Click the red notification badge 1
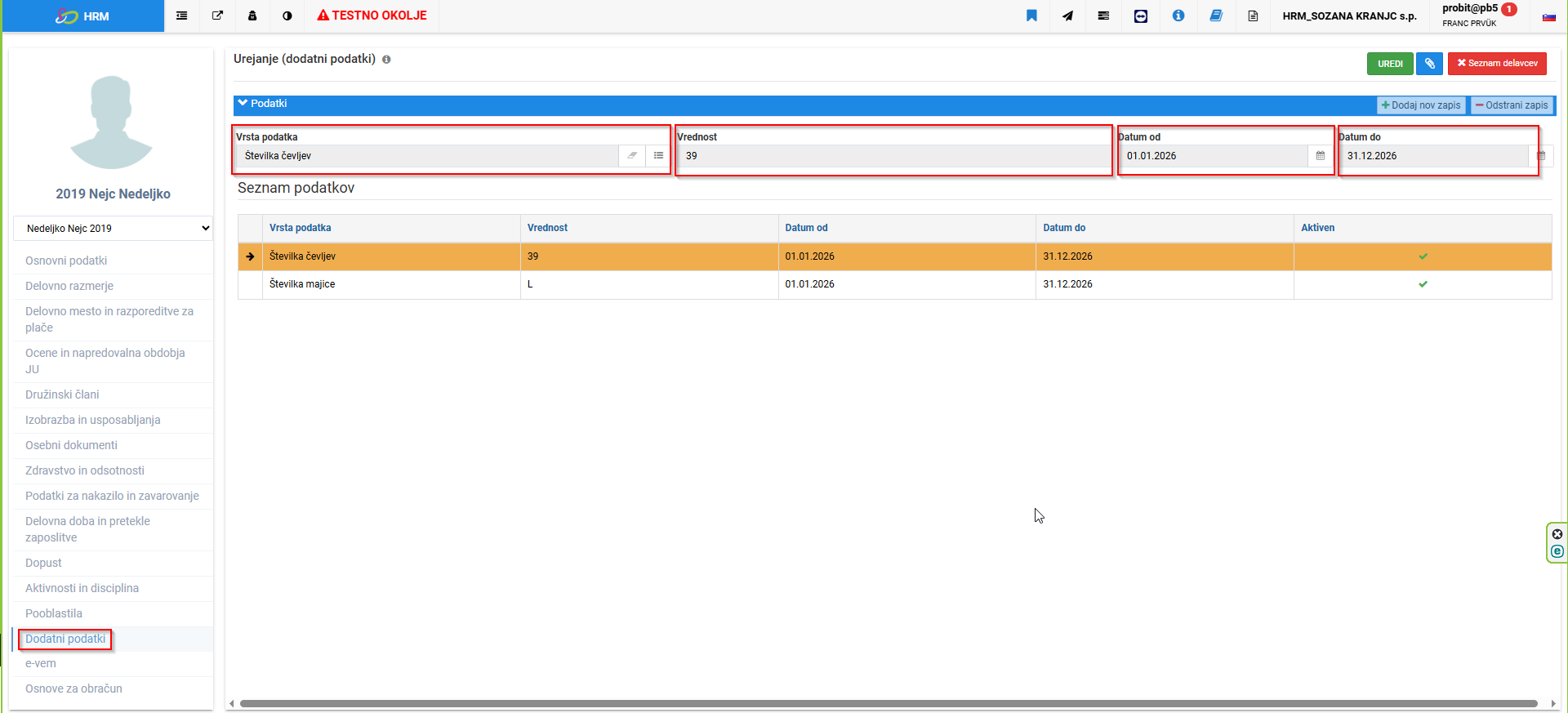This screenshot has height=713, width=1568. (x=1509, y=9)
